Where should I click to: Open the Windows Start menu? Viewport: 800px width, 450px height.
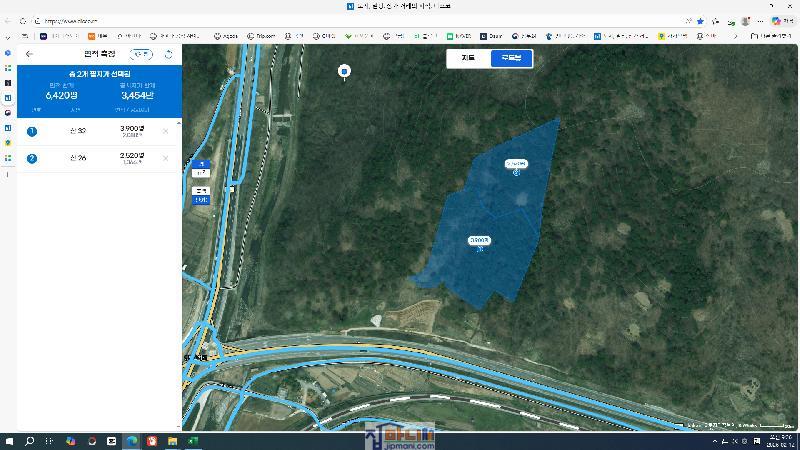click(10, 441)
